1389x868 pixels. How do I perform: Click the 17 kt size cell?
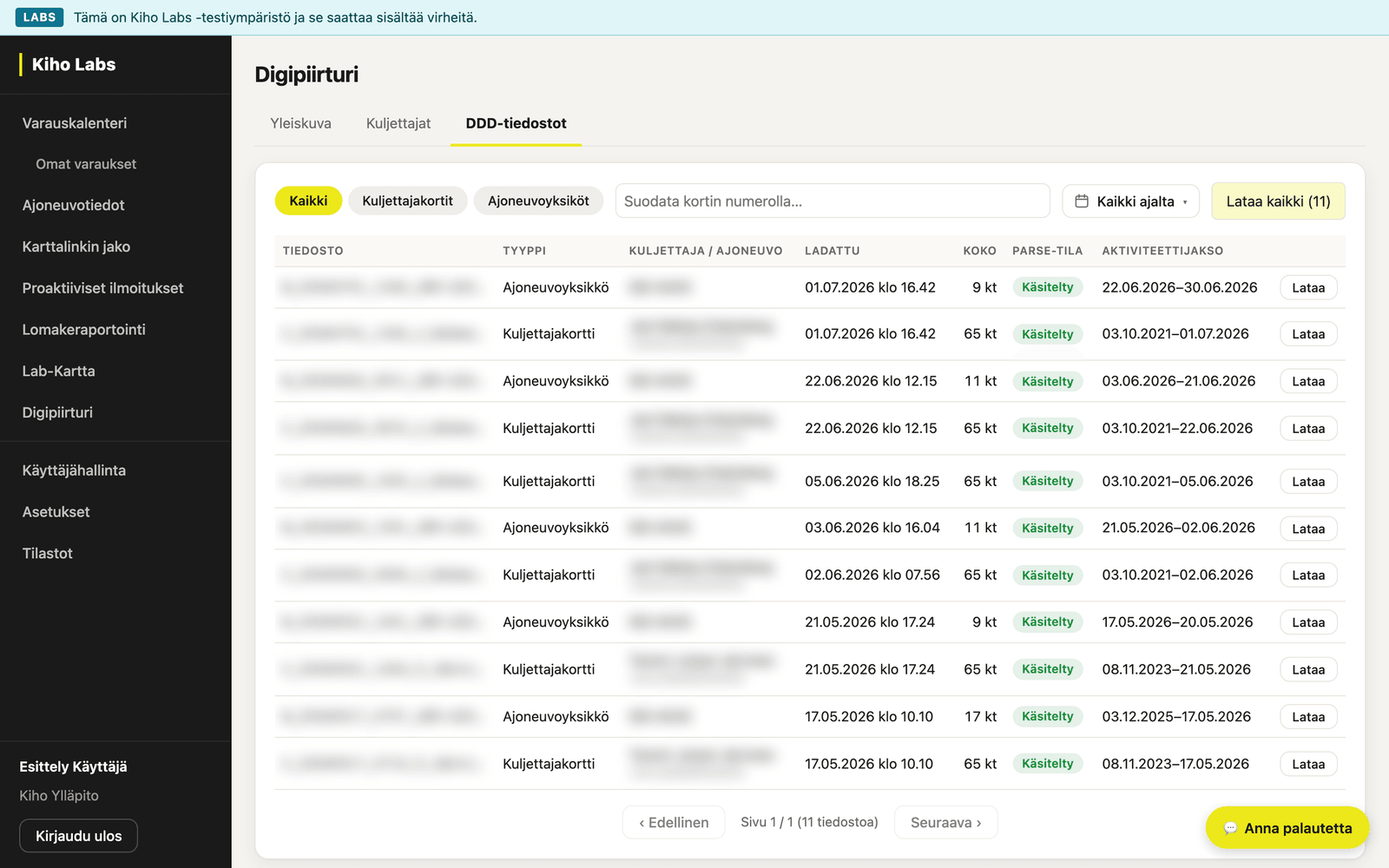(980, 716)
